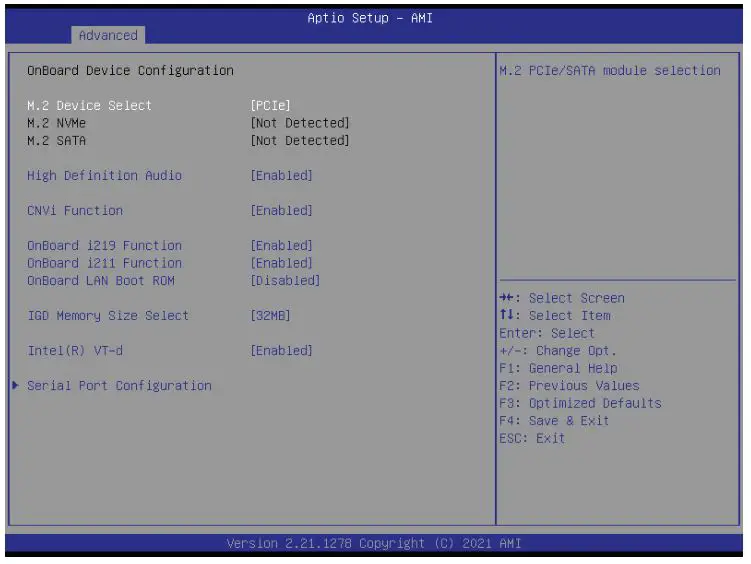Toggle CNVi Function [Enabled] value
Image resolution: width=751 pixels, height=564 pixels.
click(282, 211)
